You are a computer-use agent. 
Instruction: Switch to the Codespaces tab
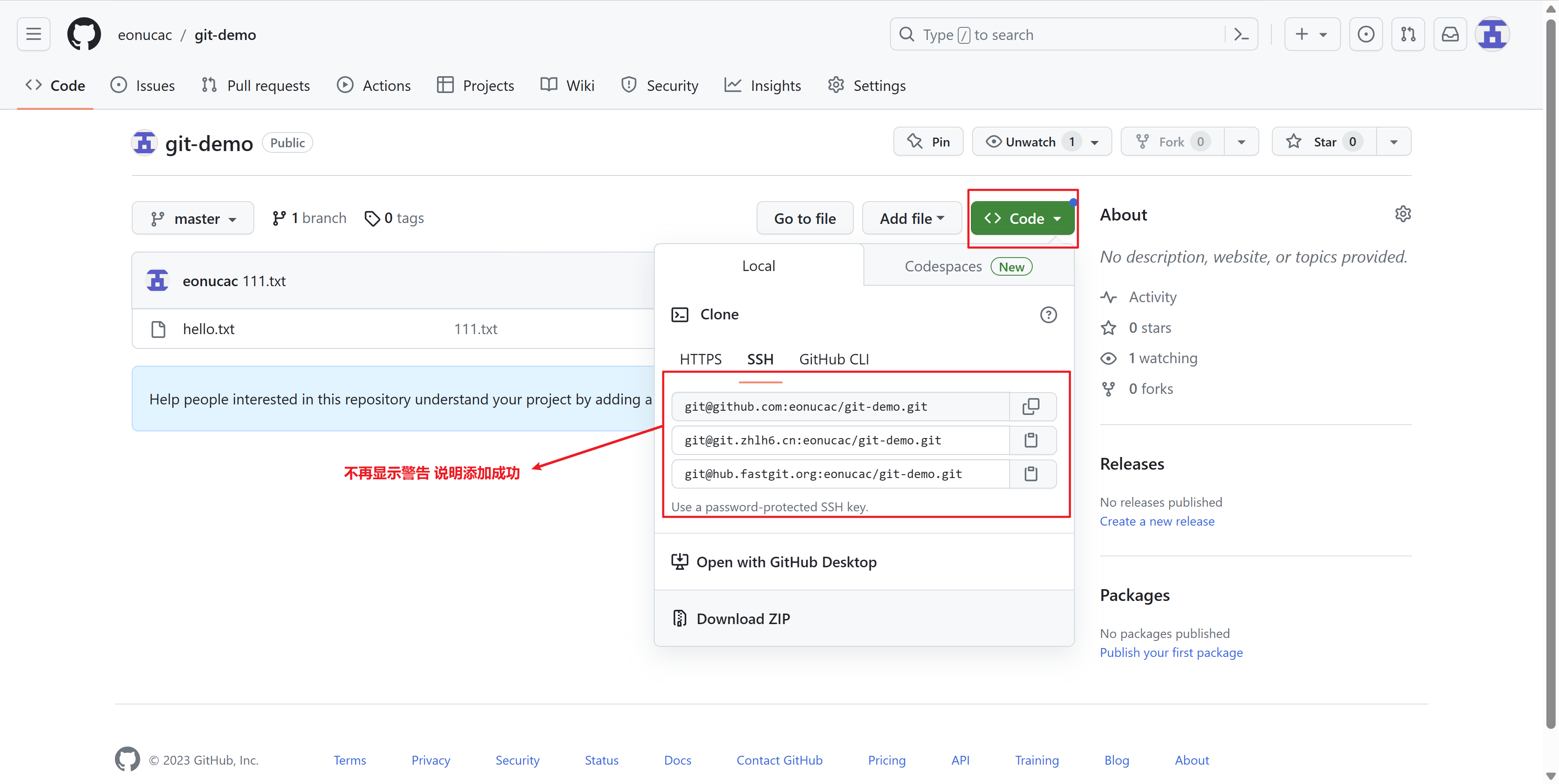click(x=967, y=266)
